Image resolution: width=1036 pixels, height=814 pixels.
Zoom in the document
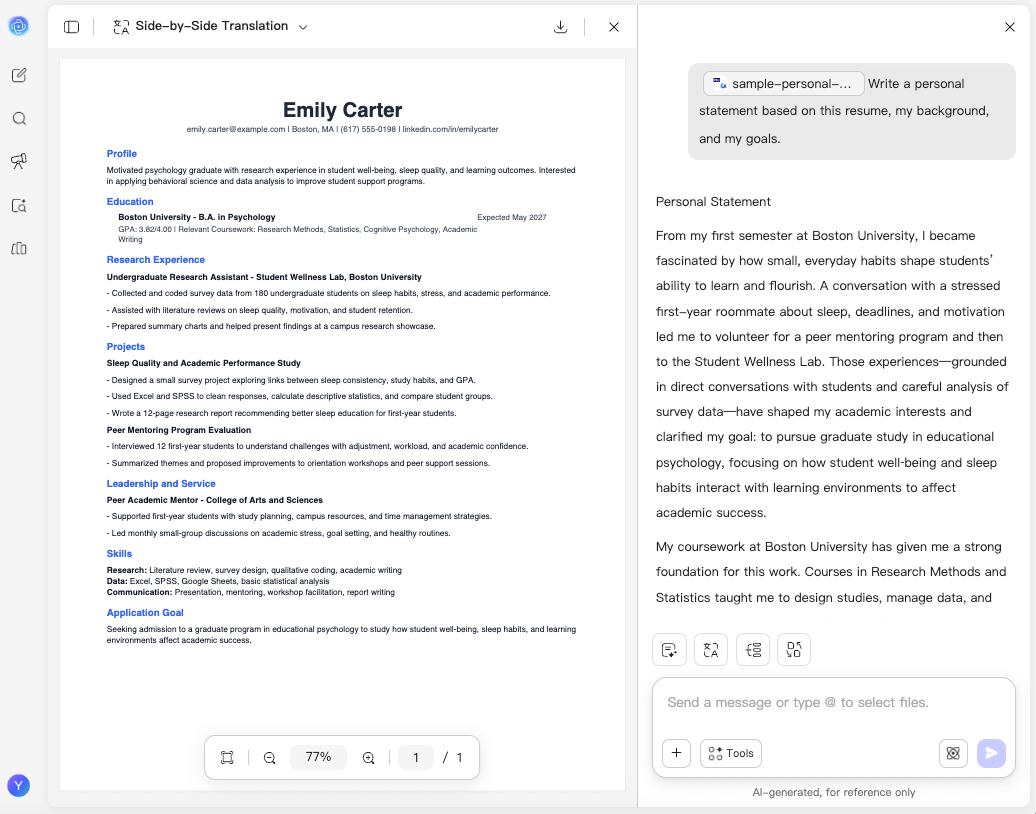(369, 758)
